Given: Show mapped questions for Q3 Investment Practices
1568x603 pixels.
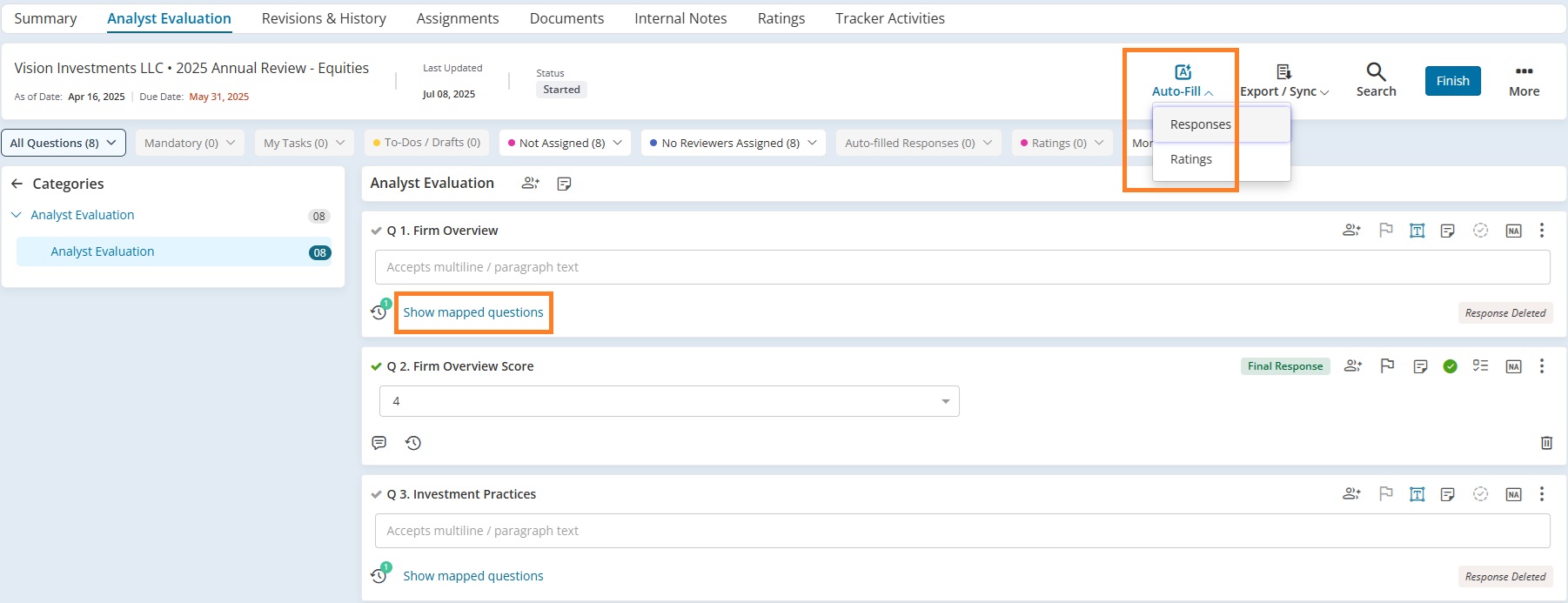Looking at the screenshot, I should pos(473,576).
